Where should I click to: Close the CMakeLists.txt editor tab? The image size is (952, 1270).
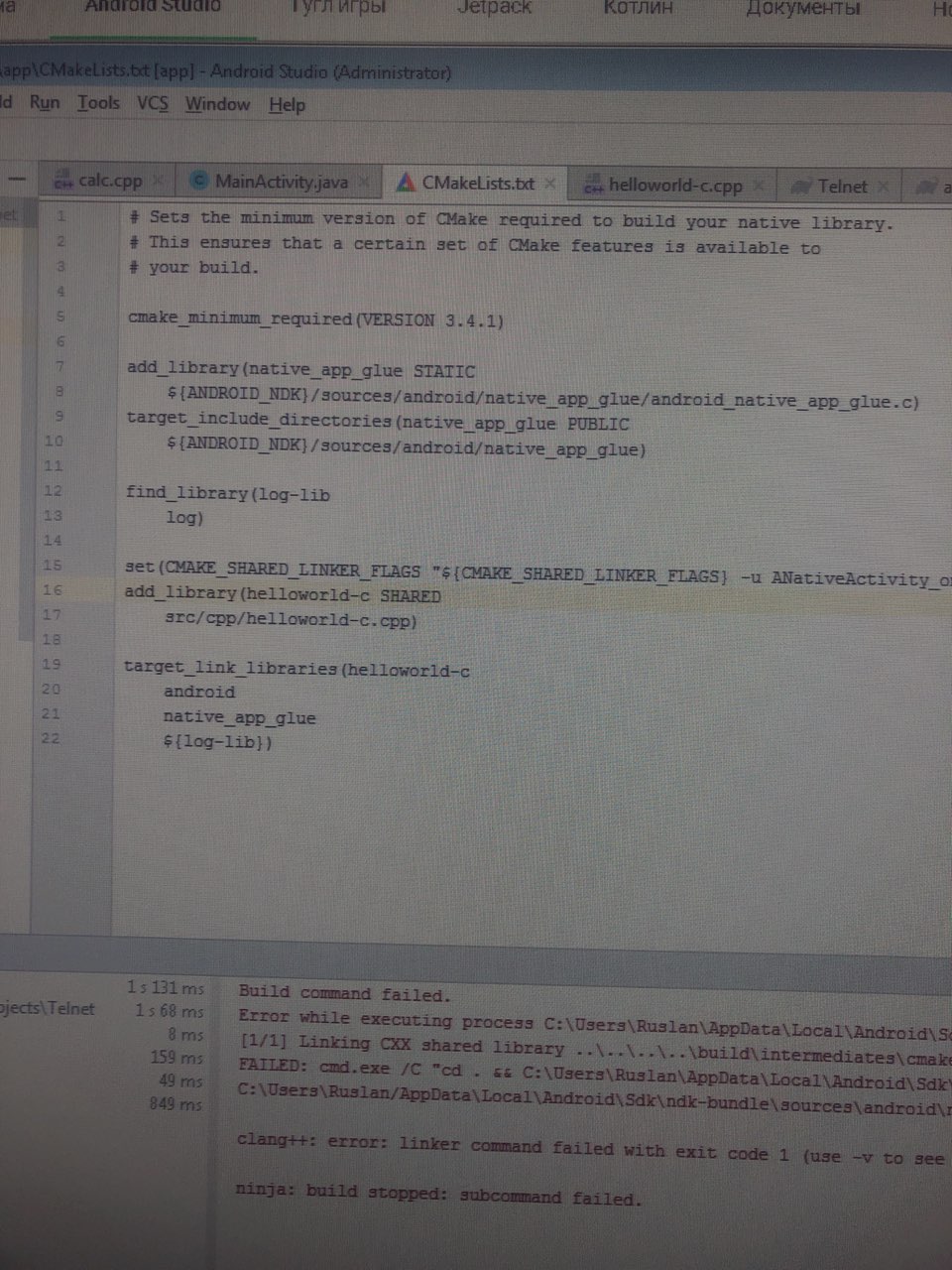pos(549,184)
